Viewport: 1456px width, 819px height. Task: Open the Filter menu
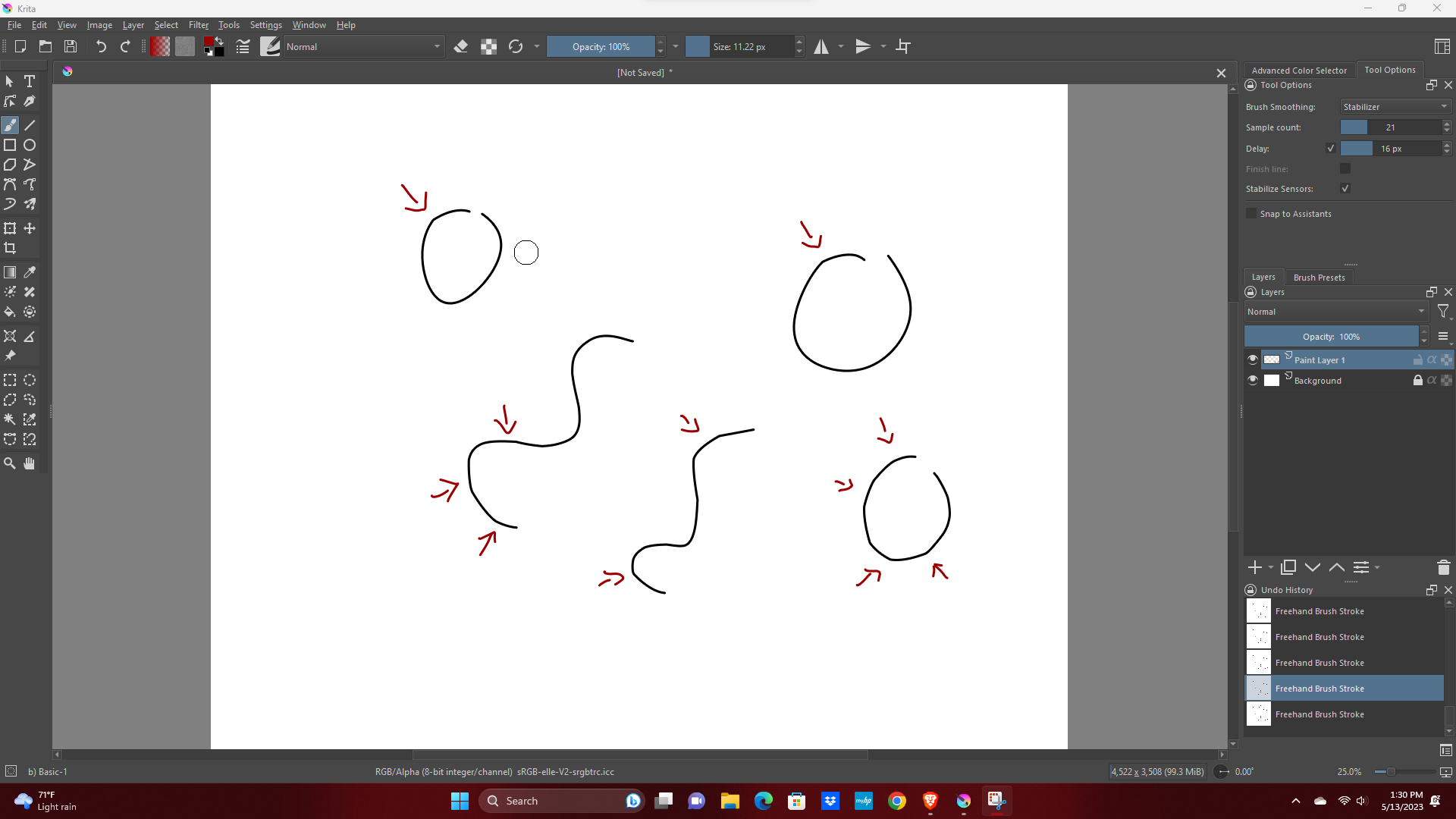(x=199, y=24)
